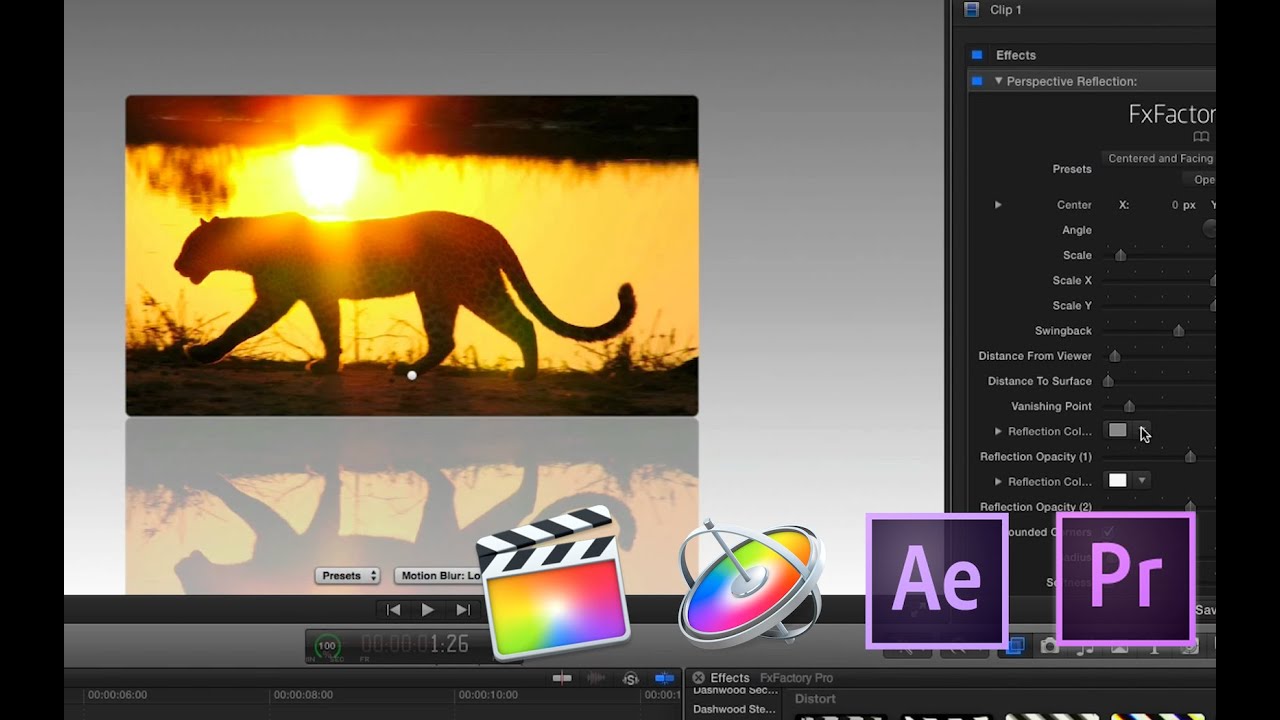Click the Reflection Opacity (2) slider handle
1280x720 pixels.
(x=1190, y=506)
